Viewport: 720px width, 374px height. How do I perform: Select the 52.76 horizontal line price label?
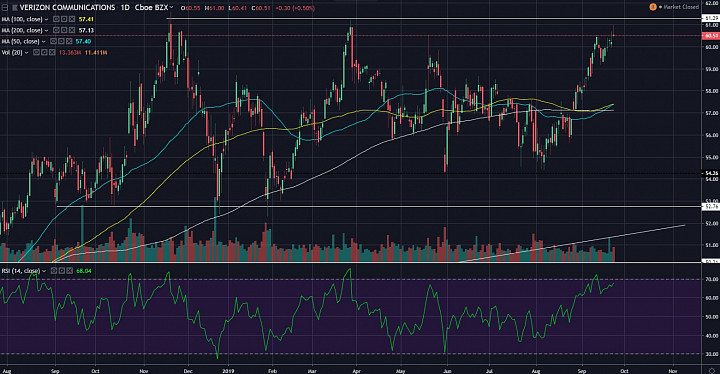pyautogui.click(x=711, y=207)
